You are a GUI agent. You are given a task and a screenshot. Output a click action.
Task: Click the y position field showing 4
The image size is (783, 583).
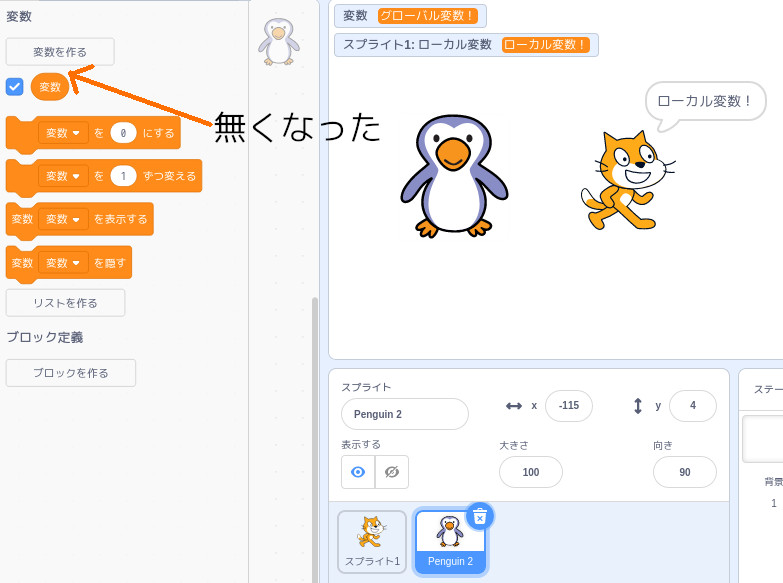pos(693,406)
